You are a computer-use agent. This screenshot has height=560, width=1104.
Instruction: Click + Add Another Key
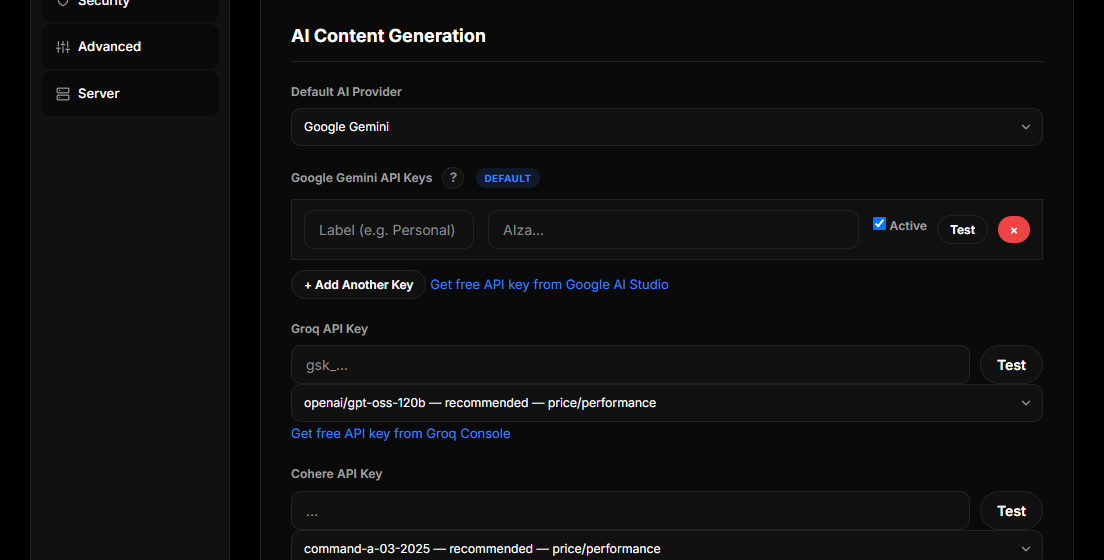358,285
